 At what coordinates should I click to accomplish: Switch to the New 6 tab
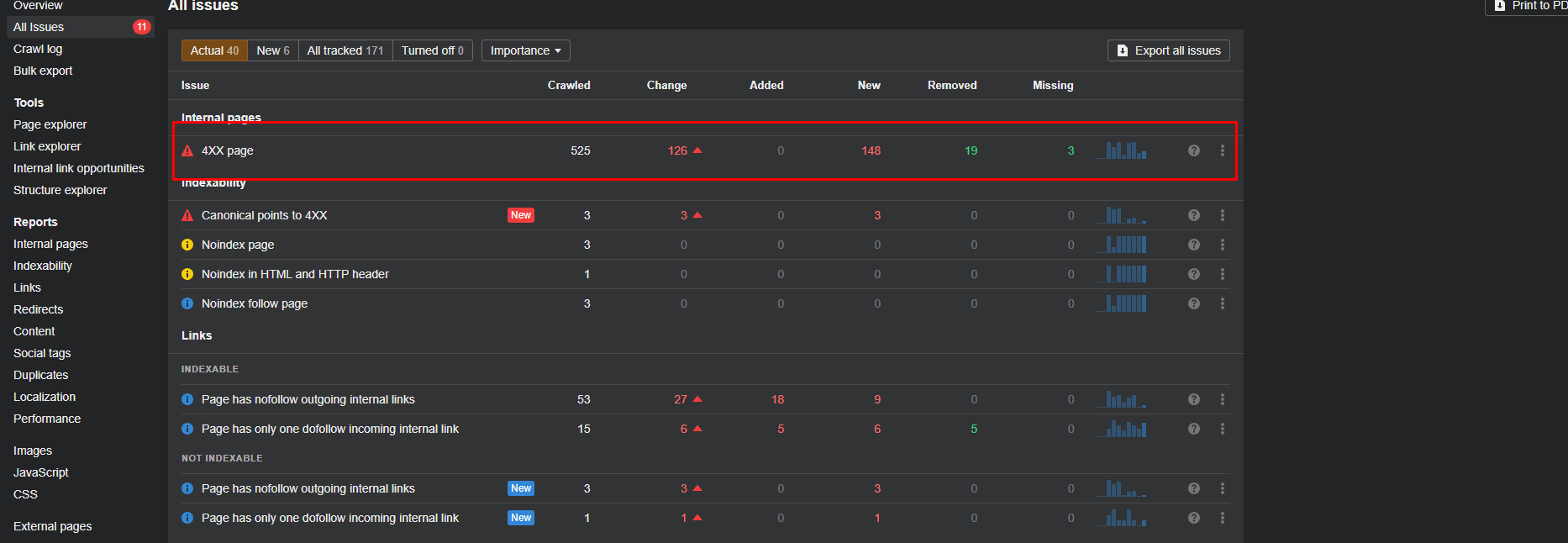point(273,50)
